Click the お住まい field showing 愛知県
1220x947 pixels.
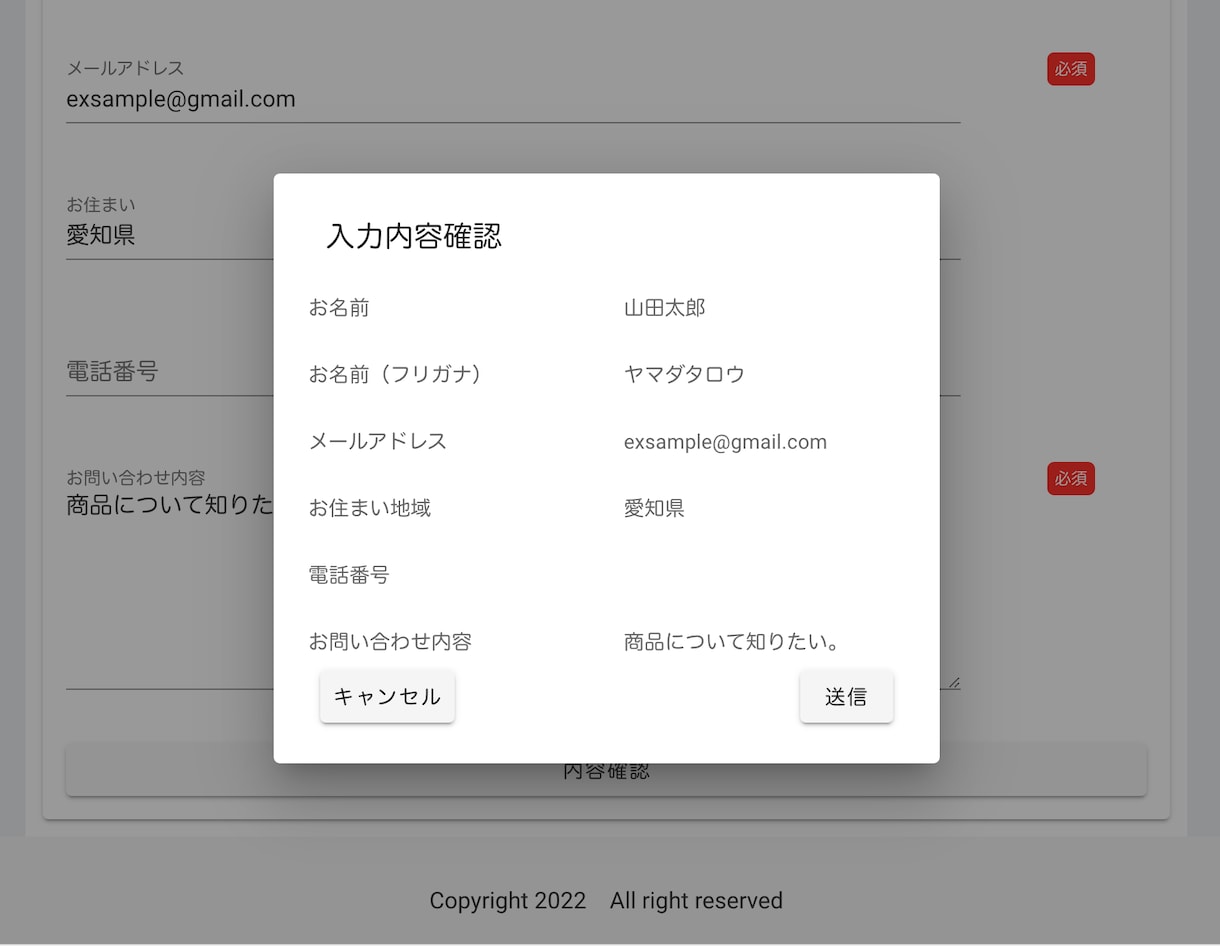(x=513, y=236)
